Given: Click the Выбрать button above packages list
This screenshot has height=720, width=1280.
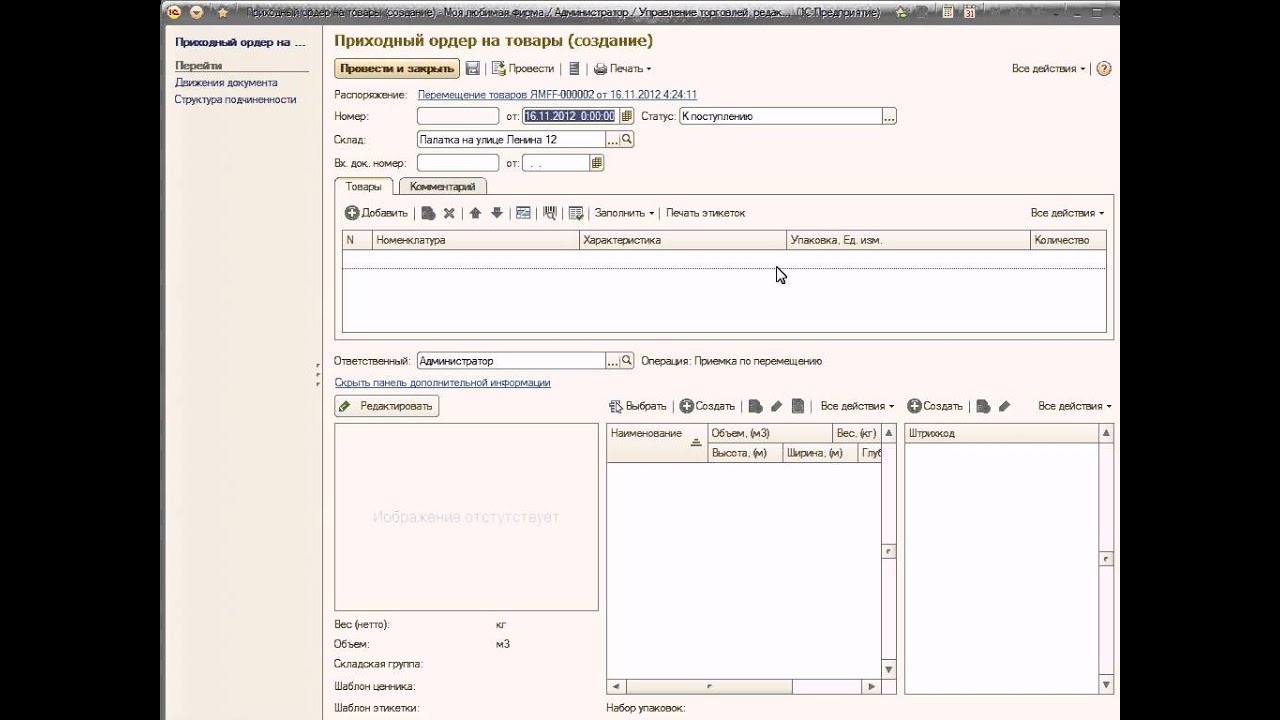Looking at the screenshot, I should click(x=637, y=406).
